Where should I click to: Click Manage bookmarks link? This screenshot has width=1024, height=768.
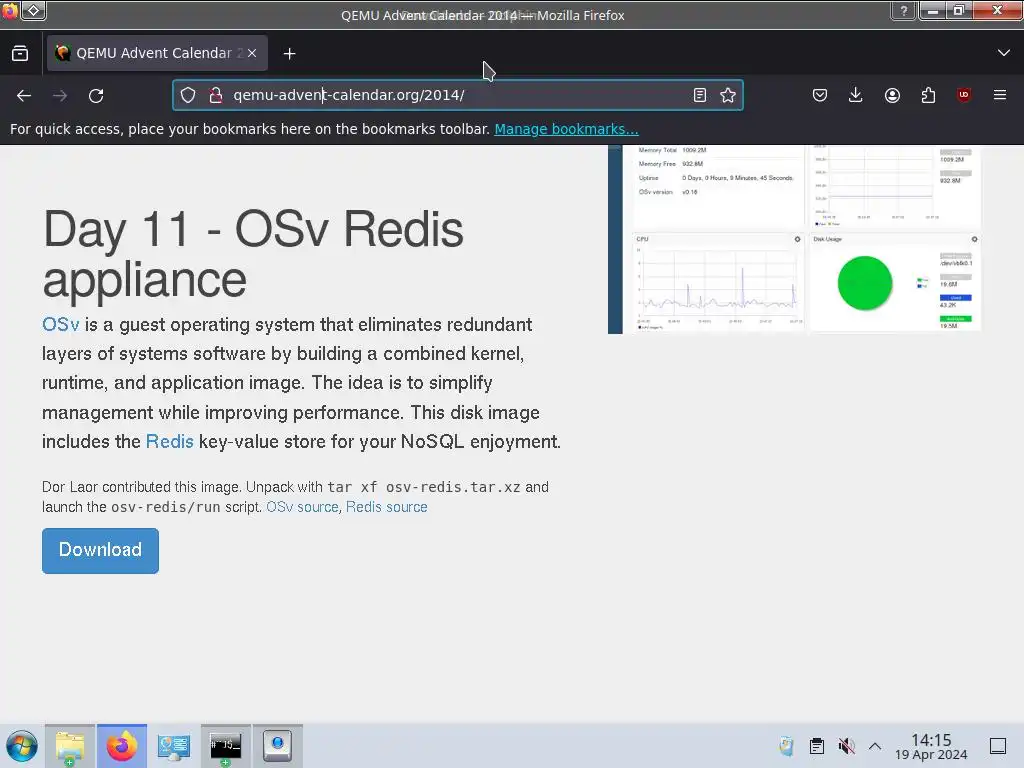(566, 129)
